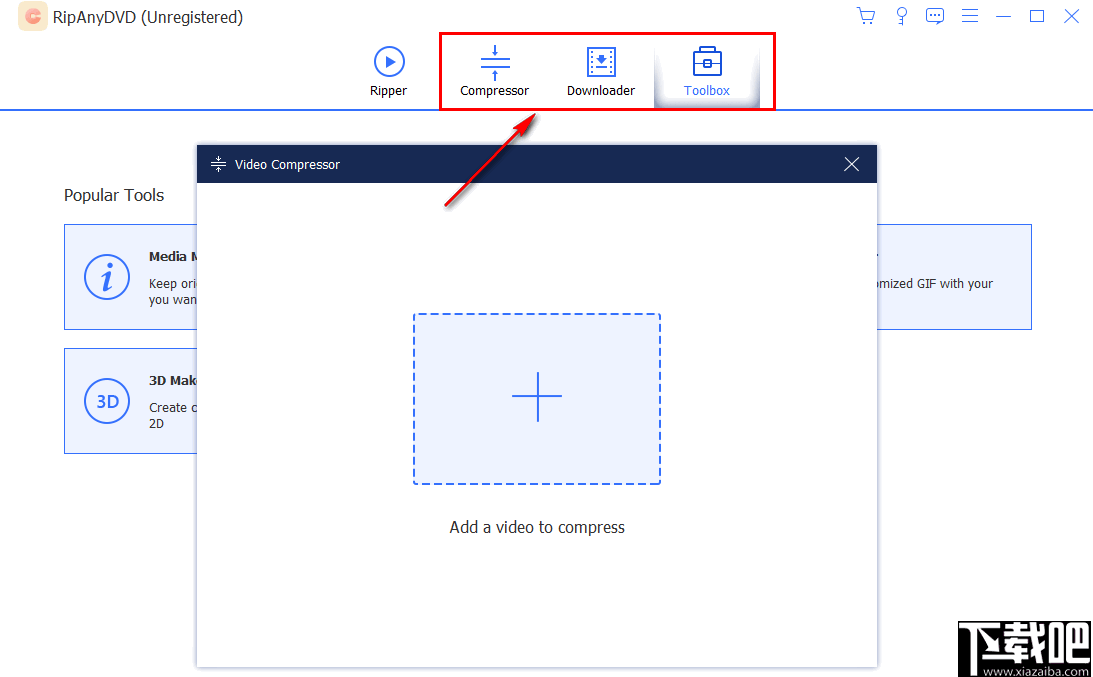The width and height of the screenshot is (1093, 677).
Task: Click the Video Compressor title icon
Action: click(x=219, y=165)
